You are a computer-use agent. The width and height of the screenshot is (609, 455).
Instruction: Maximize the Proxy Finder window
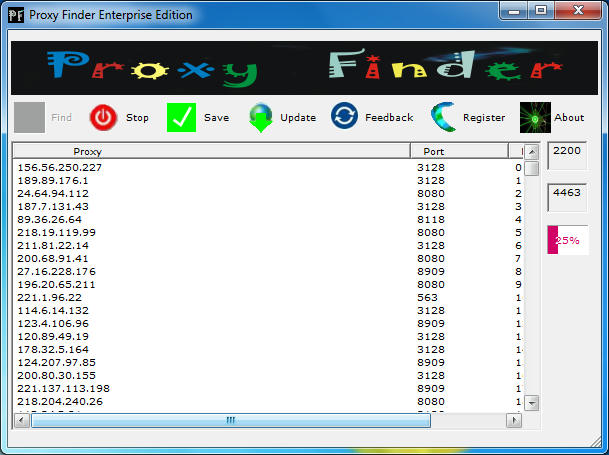541,10
